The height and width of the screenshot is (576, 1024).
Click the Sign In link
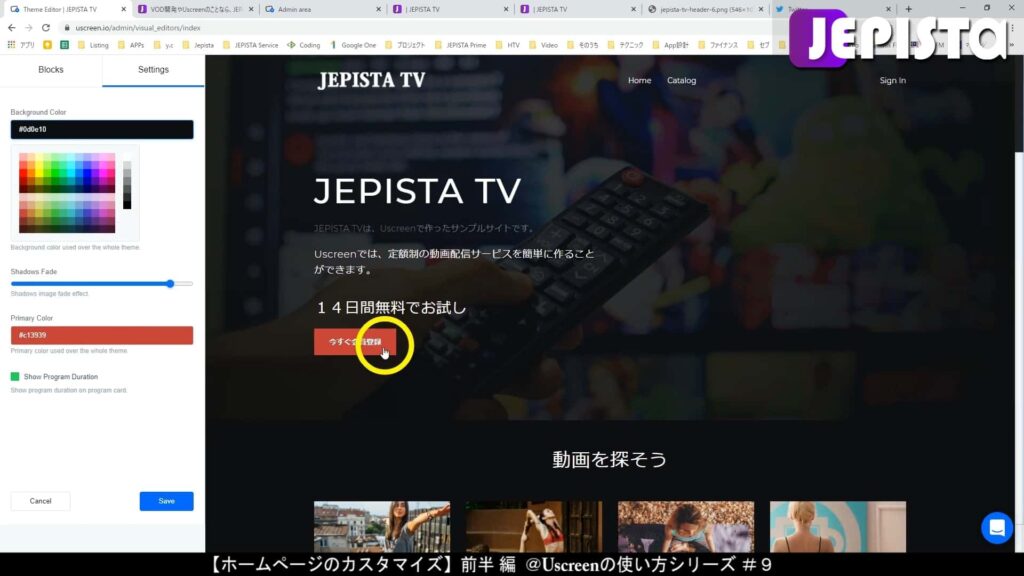(892, 80)
